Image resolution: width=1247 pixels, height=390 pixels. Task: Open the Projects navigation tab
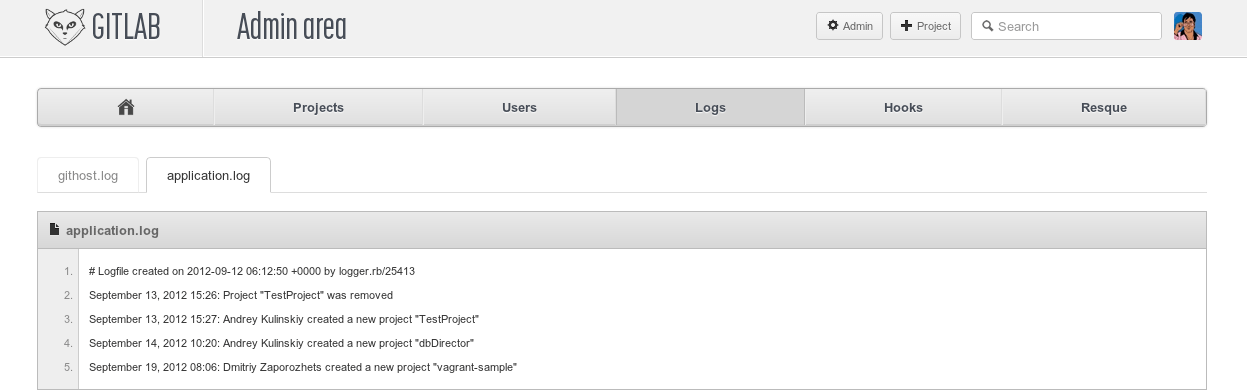[x=318, y=107]
